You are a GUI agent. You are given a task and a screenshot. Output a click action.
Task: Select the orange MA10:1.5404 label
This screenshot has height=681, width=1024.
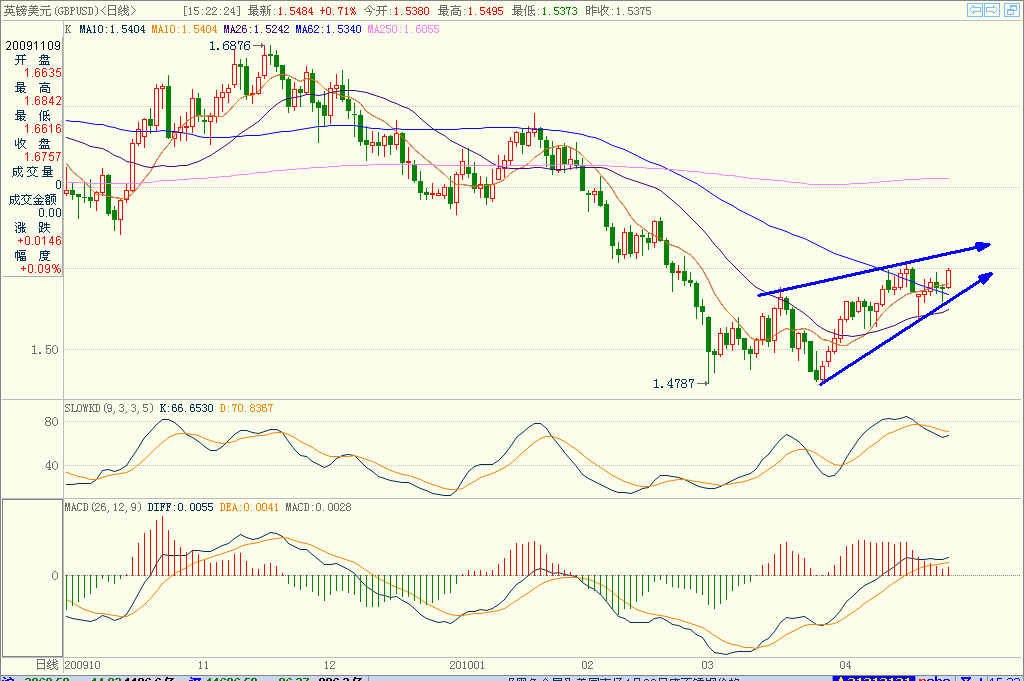(x=184, y=29)
